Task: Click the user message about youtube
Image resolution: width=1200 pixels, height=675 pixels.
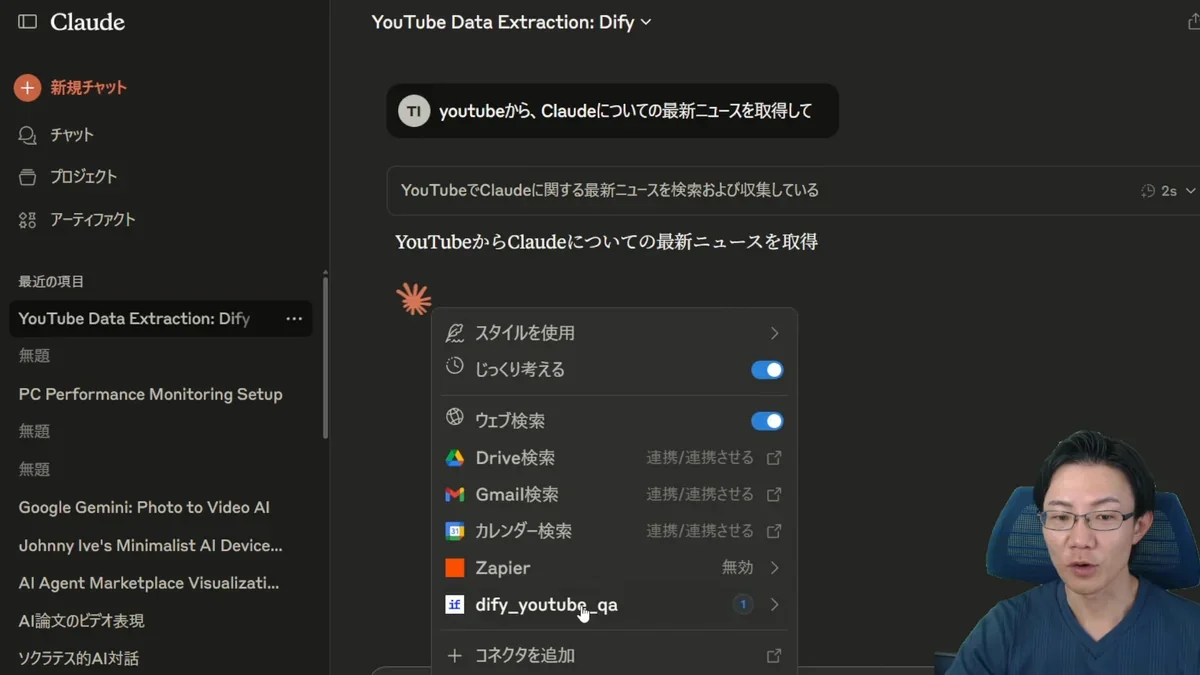Action: point(612,111)
